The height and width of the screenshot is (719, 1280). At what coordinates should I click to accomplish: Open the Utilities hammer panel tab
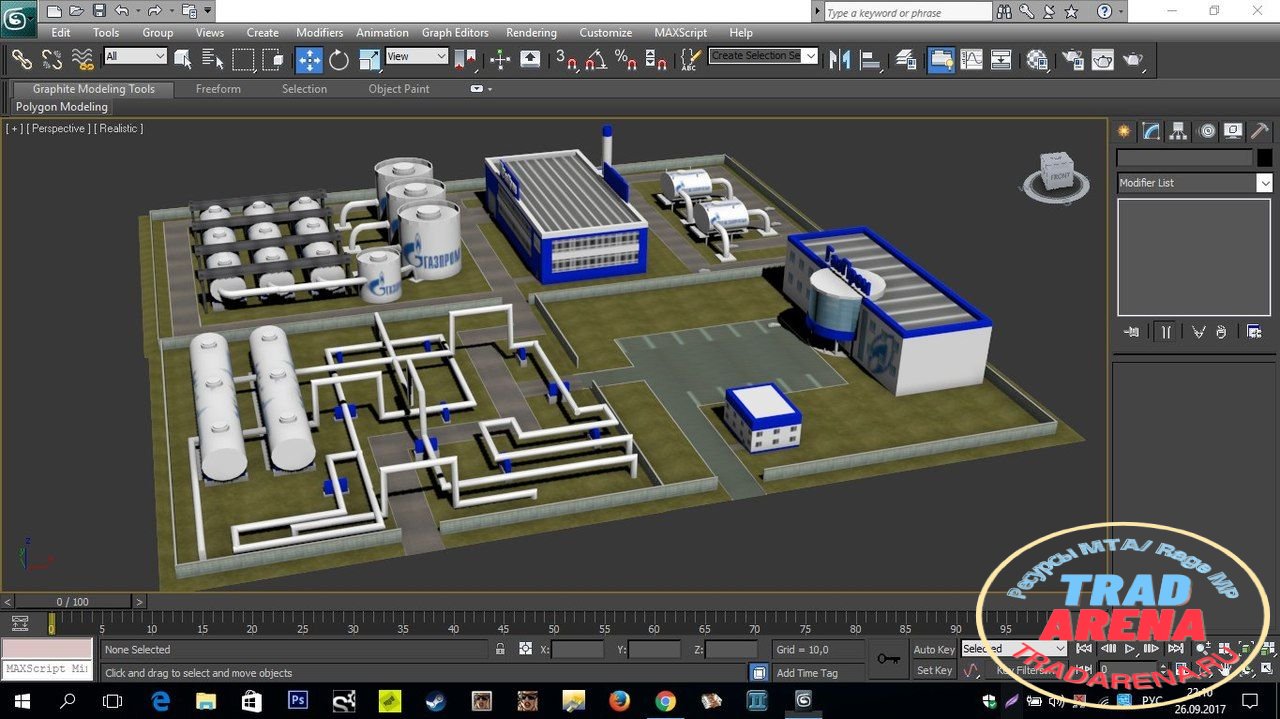[1260, 131]
